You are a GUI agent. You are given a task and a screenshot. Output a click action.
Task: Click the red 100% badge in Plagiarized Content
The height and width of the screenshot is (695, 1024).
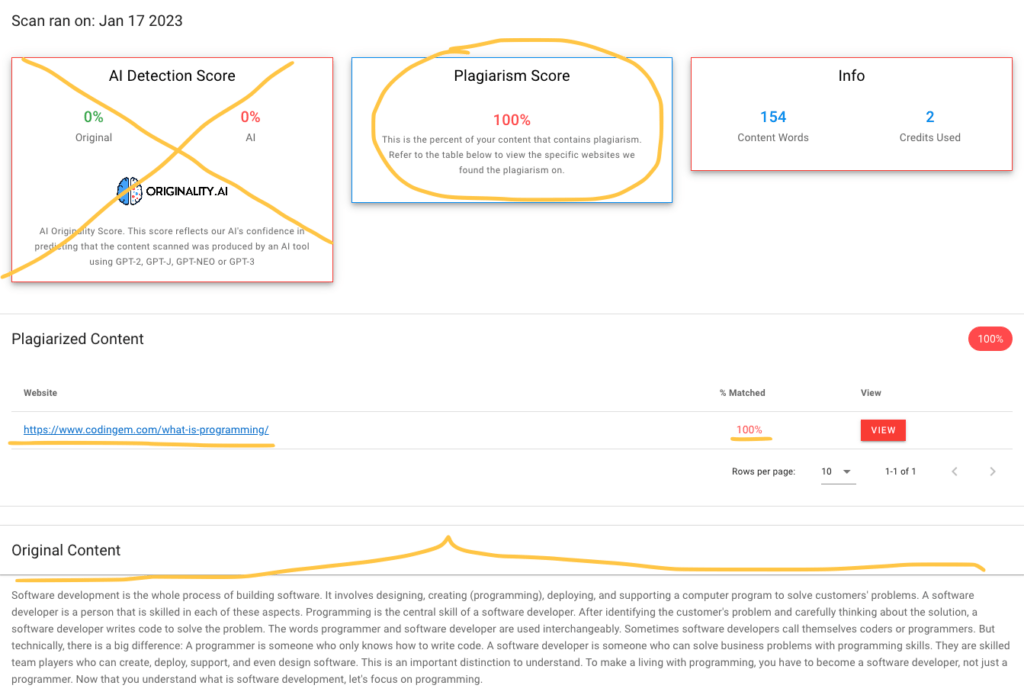pos(990,339)
